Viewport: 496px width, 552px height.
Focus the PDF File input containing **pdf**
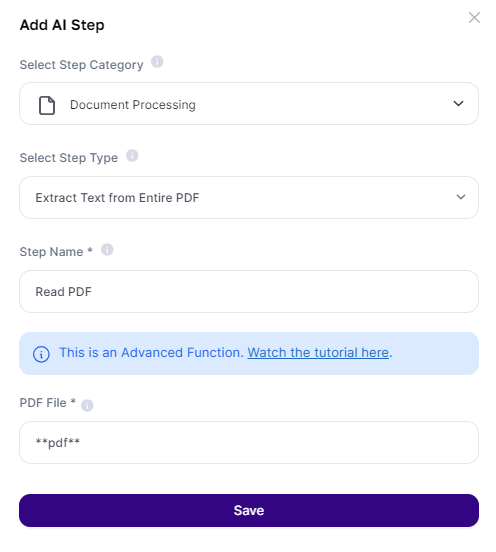[249, 443]
